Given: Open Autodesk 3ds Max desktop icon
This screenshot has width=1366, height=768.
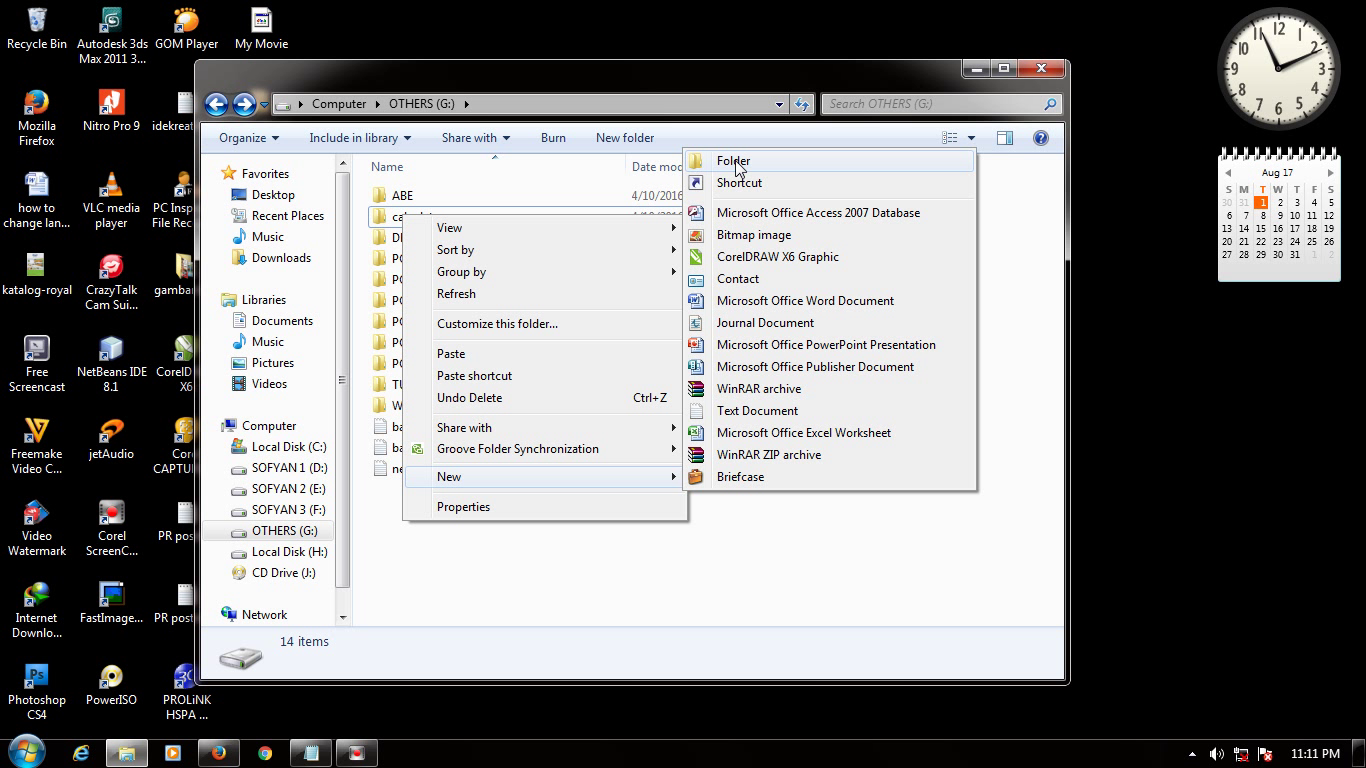Looking at the screenshot, I should tap(111, 36).
